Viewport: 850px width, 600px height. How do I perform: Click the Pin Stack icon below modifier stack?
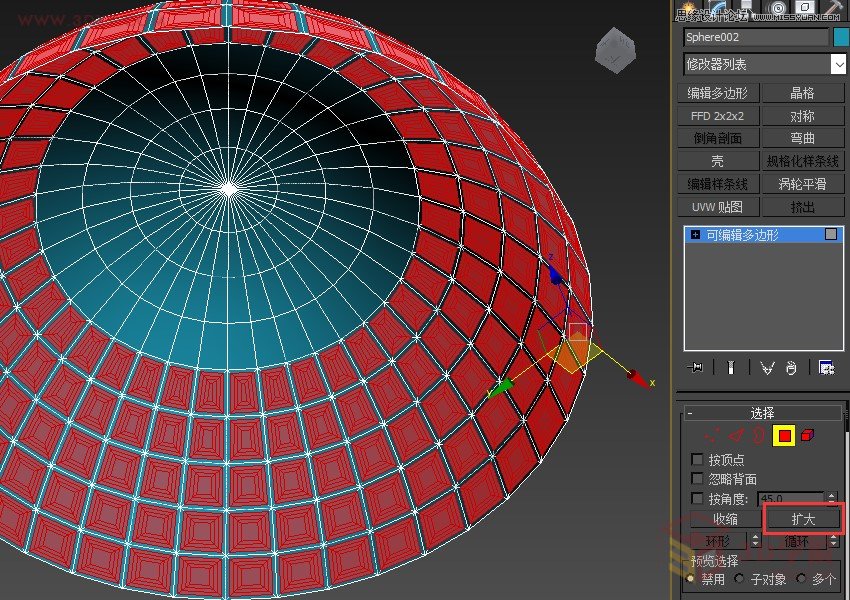click(x=697, y=367)
